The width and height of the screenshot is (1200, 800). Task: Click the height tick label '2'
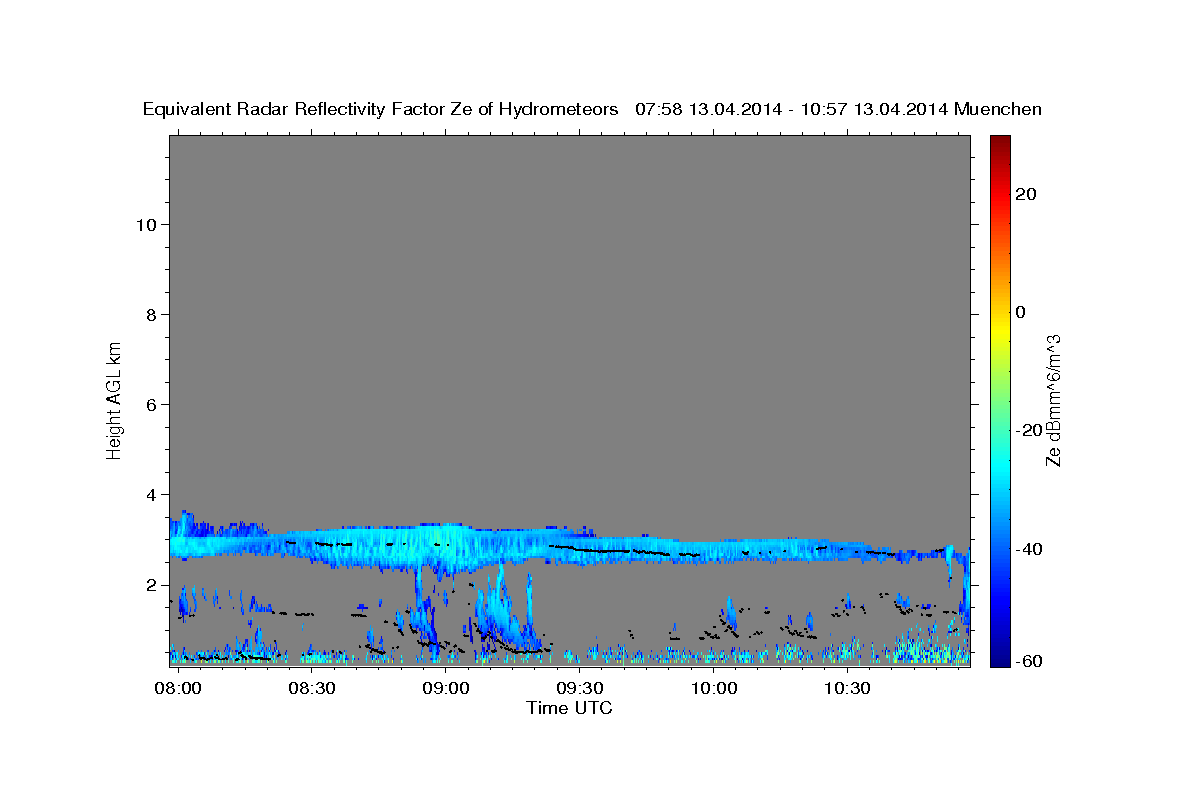pyautogui.click(x=152, y=585)
